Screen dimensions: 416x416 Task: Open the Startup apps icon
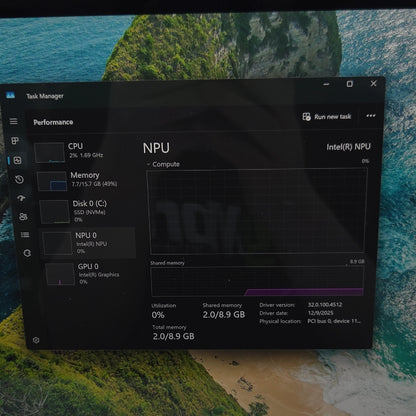[x=21, y=198]
